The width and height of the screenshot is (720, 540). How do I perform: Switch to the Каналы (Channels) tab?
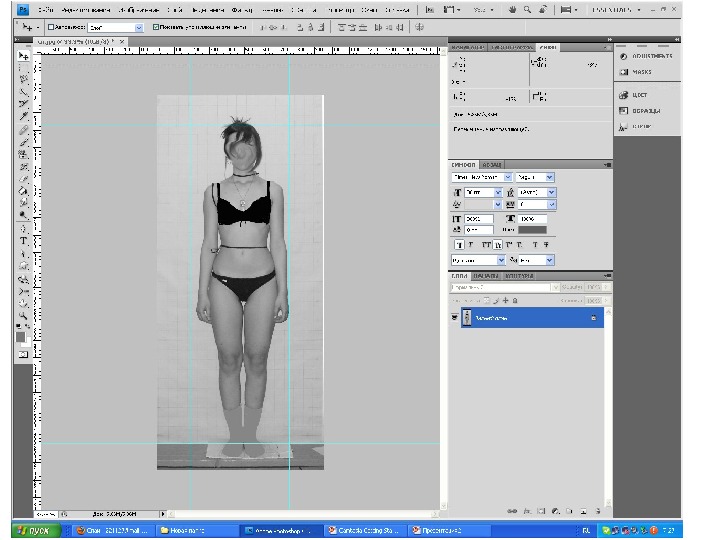486,275
